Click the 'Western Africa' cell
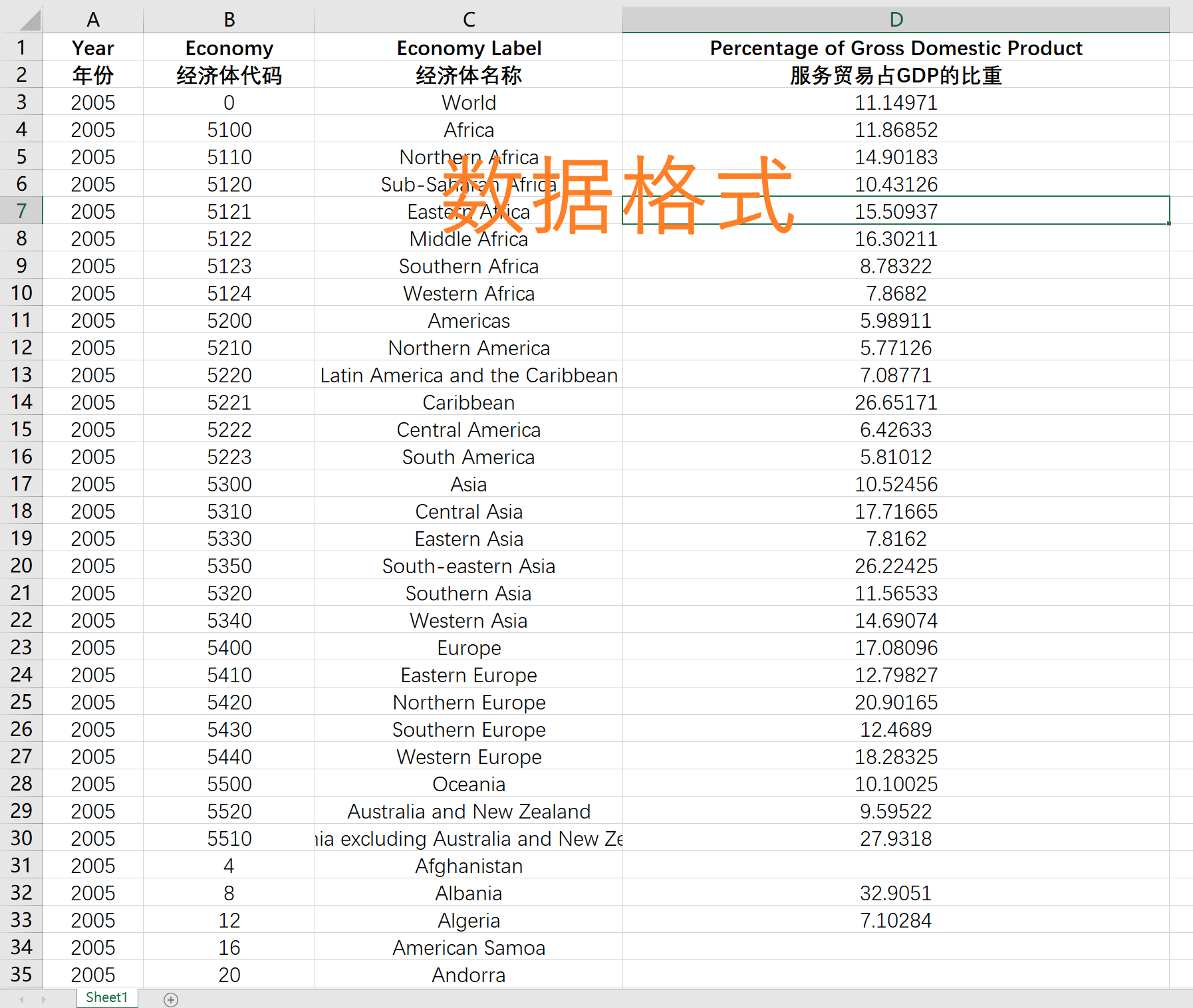This screenshot has width=1193, height=1008. pyautogui.click(x=469, y=293)
